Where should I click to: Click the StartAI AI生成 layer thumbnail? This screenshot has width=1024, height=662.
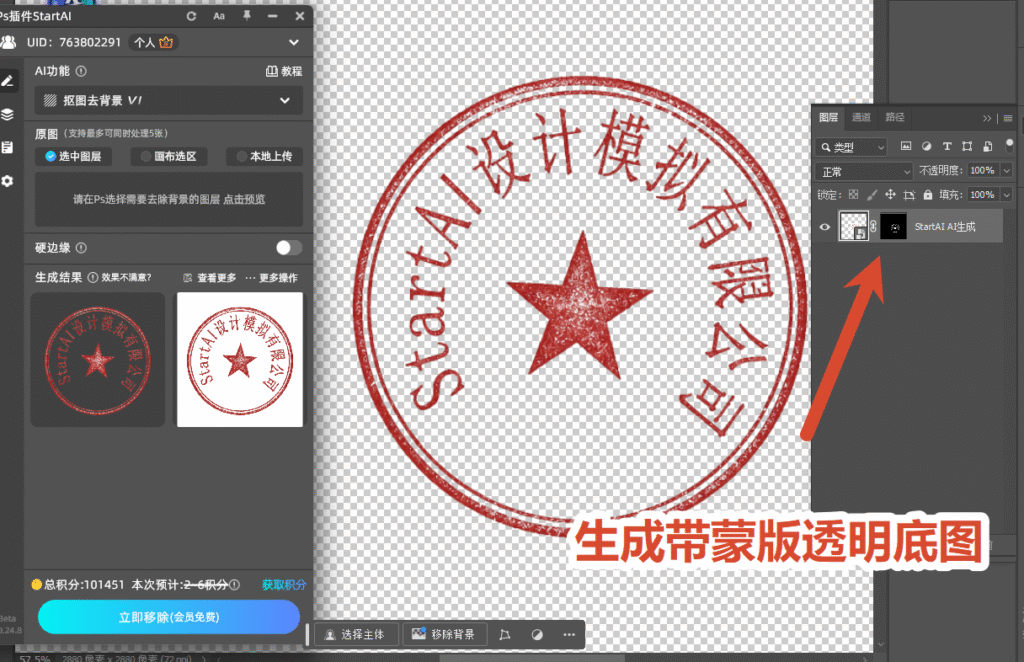853,227
